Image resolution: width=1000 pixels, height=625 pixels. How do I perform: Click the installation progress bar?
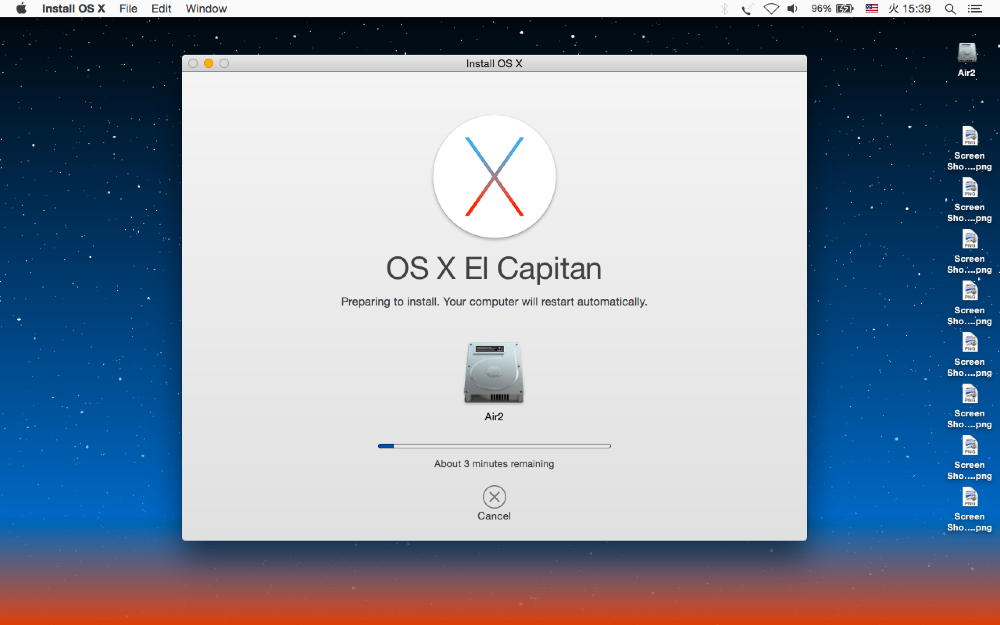pyautogui.click(x=494, y=446)
